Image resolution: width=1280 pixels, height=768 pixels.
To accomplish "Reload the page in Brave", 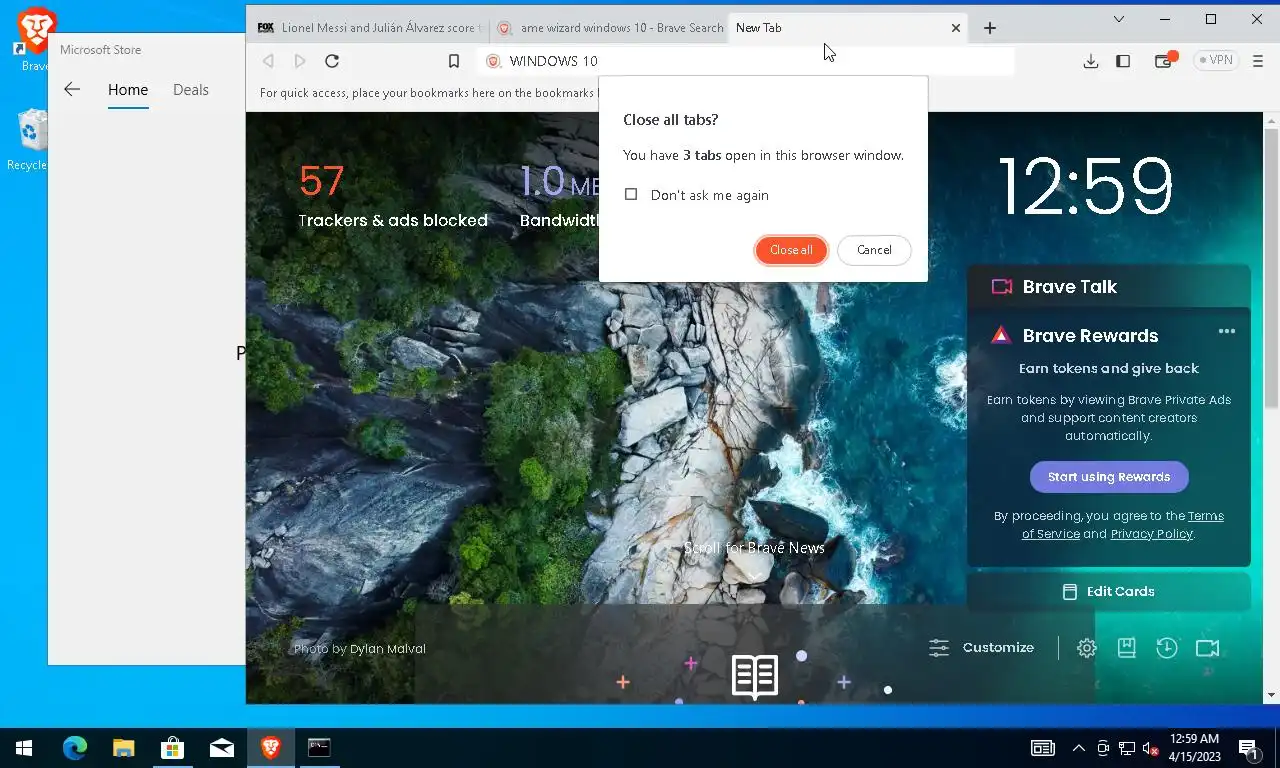I will pyautogui.click(x=332, y=61).
